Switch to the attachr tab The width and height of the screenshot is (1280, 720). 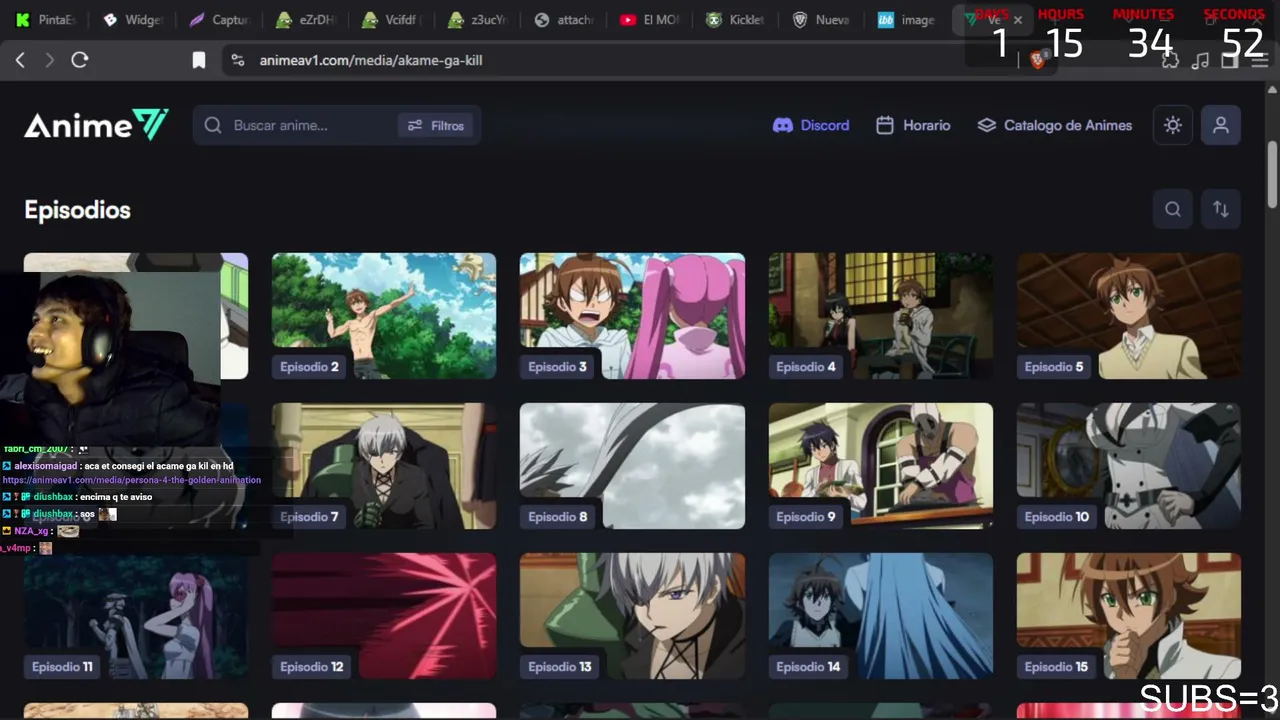(565, 19)
